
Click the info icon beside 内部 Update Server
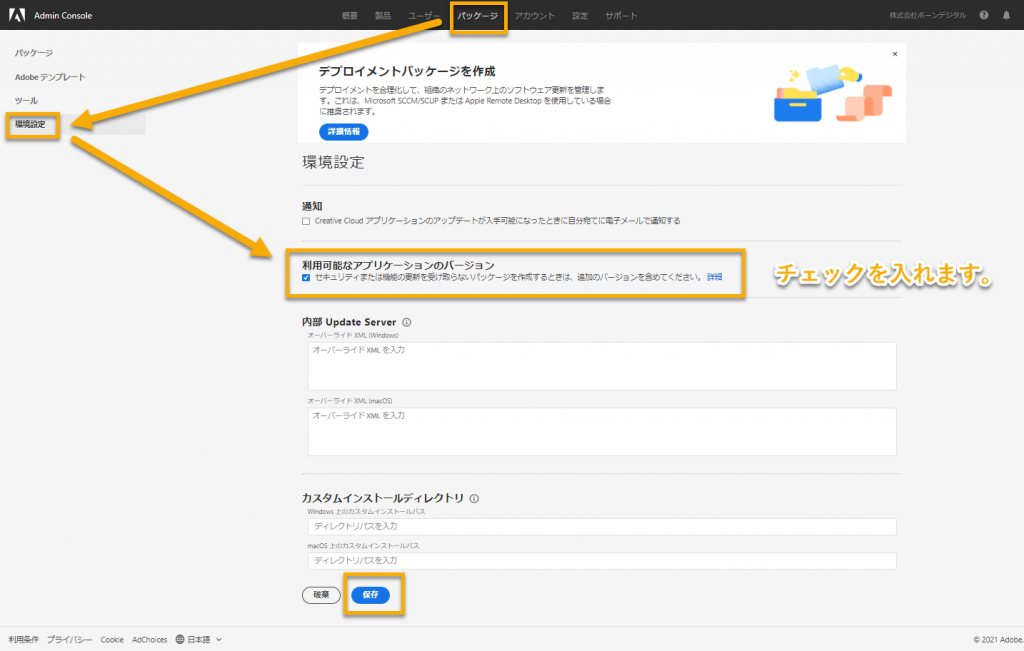tap(407, 322)
